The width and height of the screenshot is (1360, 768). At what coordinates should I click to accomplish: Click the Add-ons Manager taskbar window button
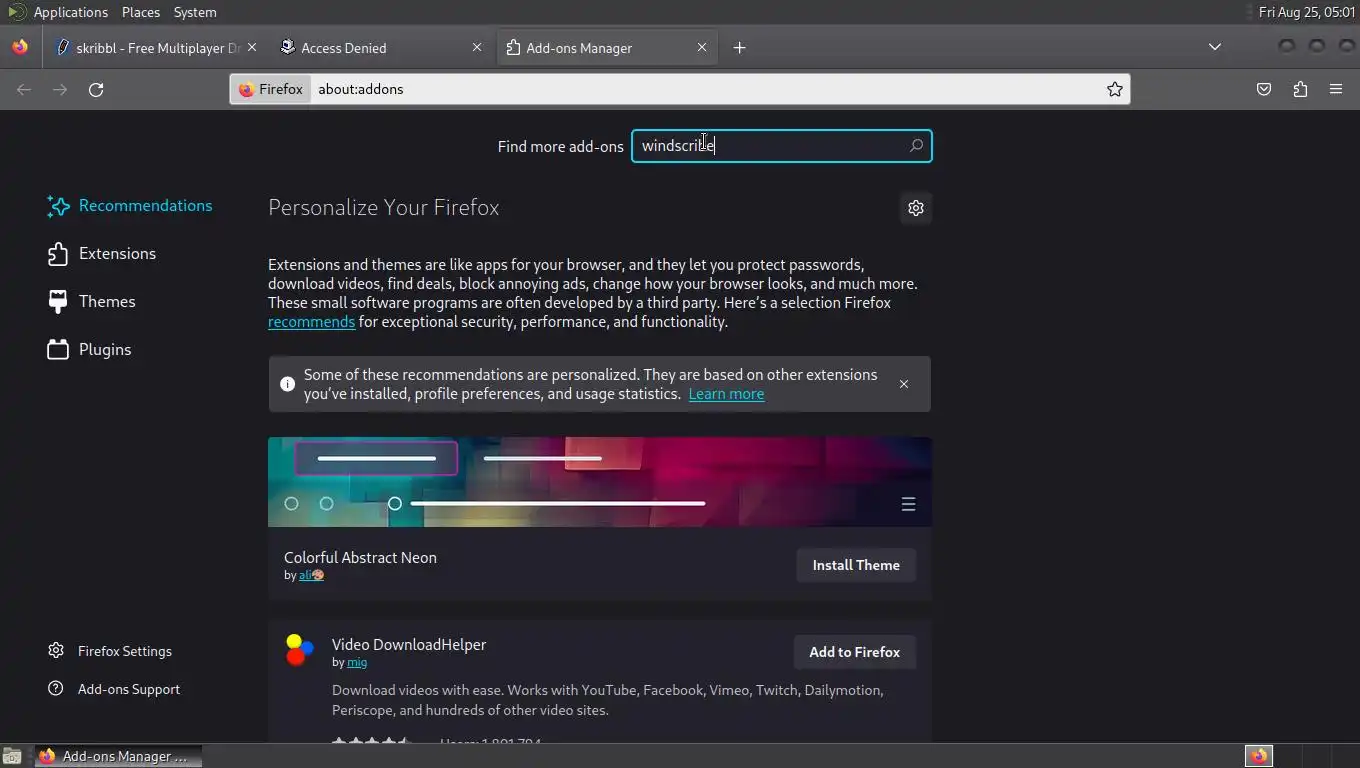pyautogui.click(x=118, y=756)
